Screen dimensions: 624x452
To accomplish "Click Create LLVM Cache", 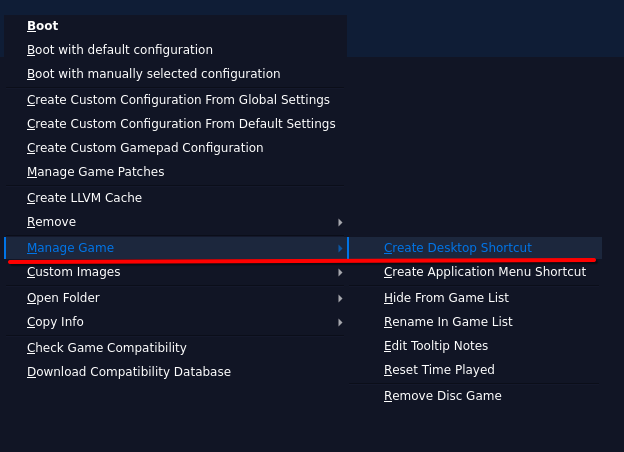I will tap(85, 198).
